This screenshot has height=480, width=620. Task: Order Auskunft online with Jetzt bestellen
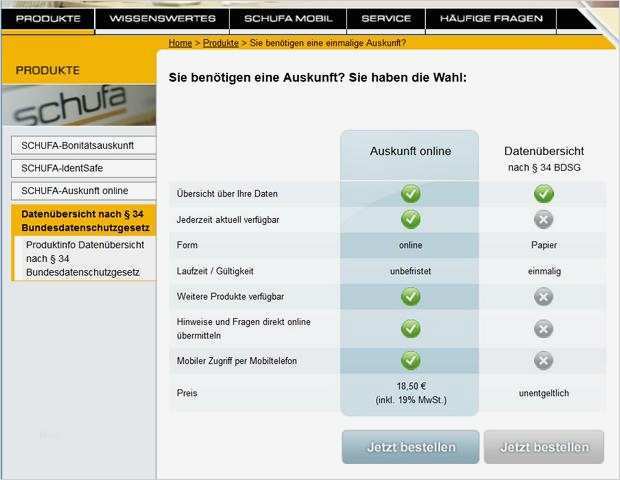pos(410,447)
